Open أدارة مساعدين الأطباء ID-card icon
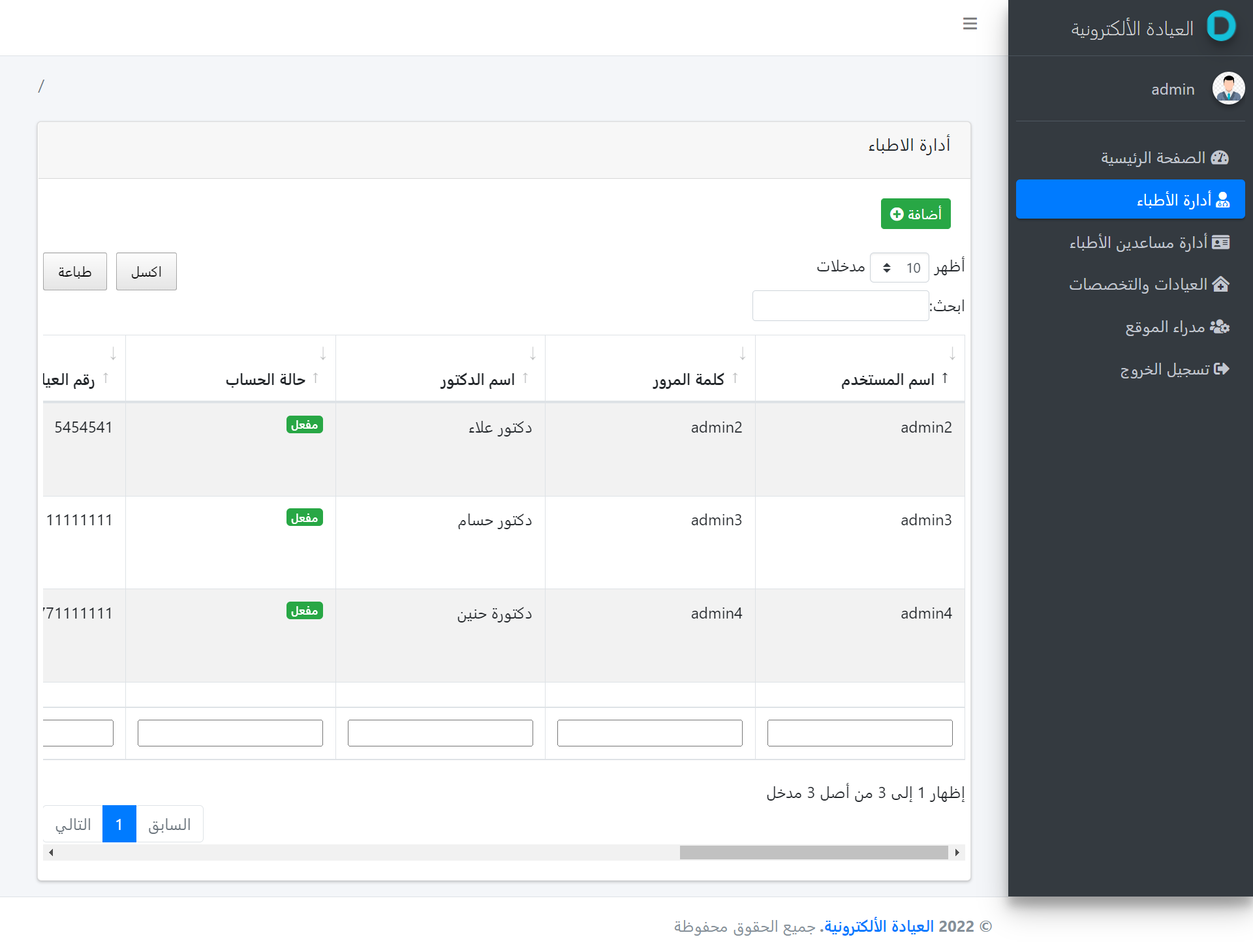This screenshot has height=952, width=1253. [x=1220, y=243]
